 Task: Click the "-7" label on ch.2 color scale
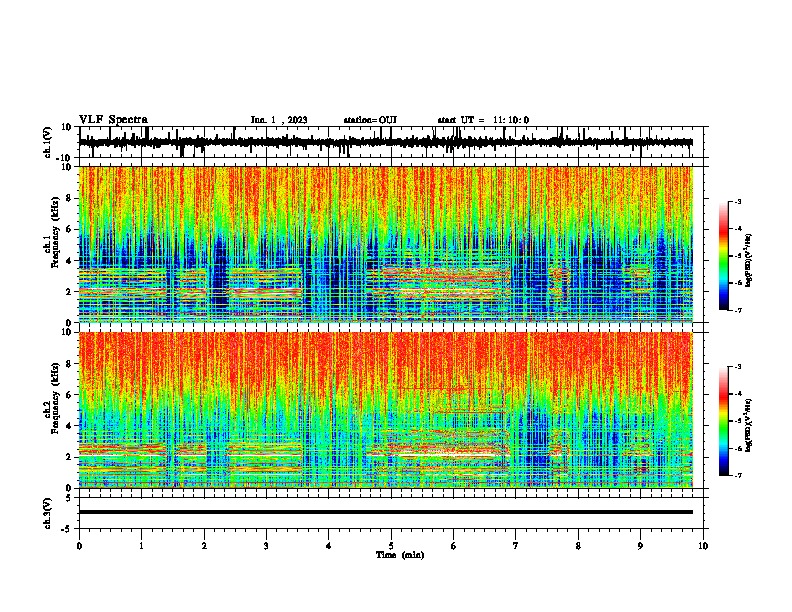[737, 476]
